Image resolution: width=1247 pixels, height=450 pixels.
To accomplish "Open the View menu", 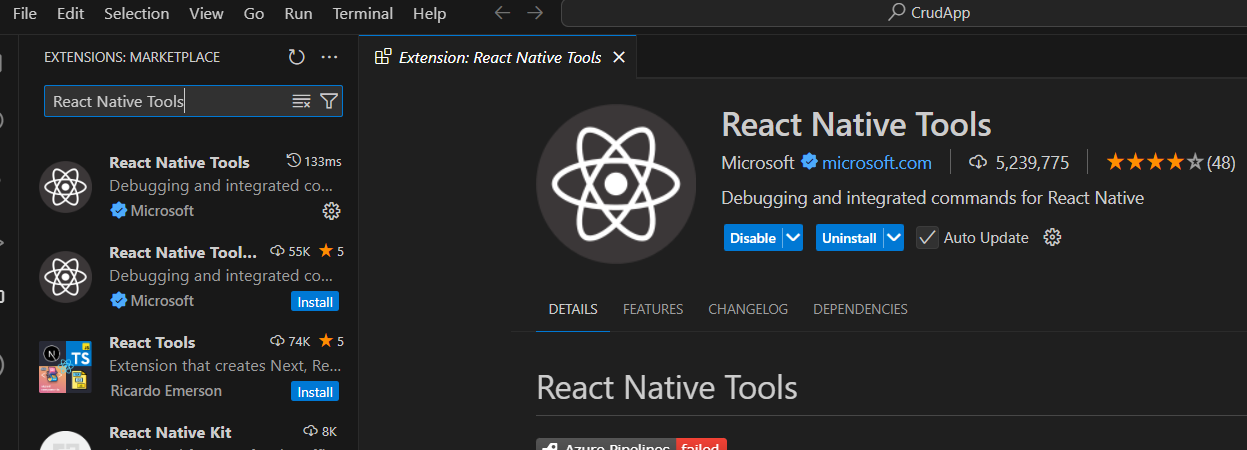I will (x=206, y=14).
